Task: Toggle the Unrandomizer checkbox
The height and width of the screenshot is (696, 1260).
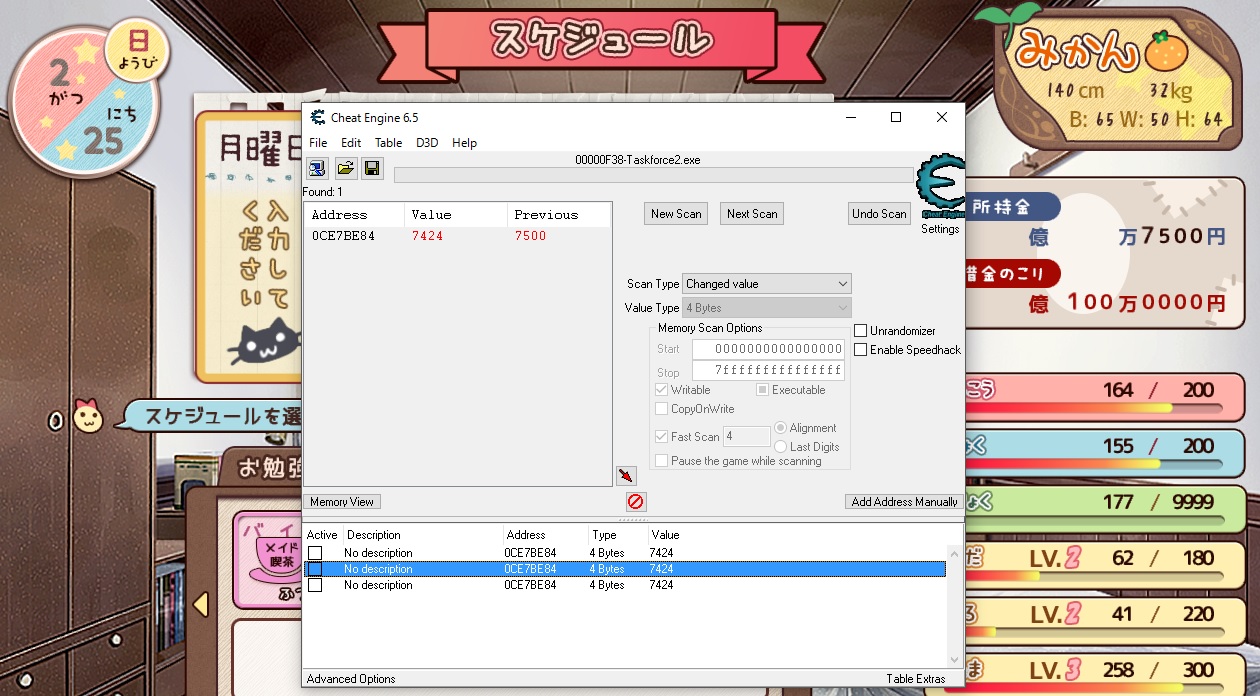Action: 861,331
